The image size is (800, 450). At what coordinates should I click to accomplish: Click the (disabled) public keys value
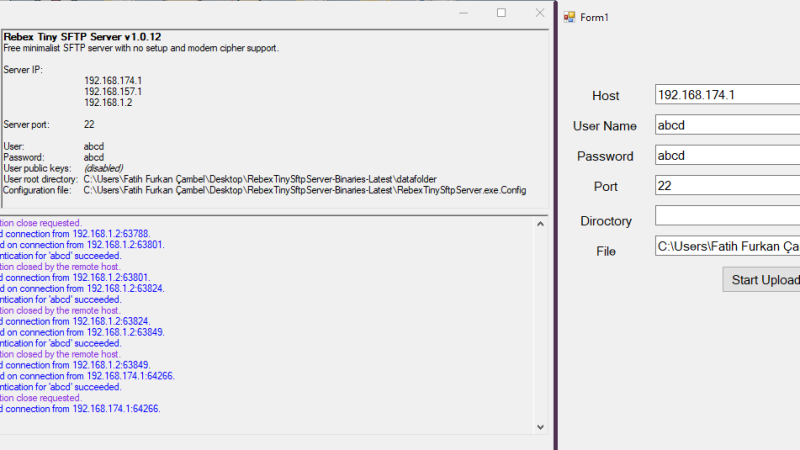(104, 168)
